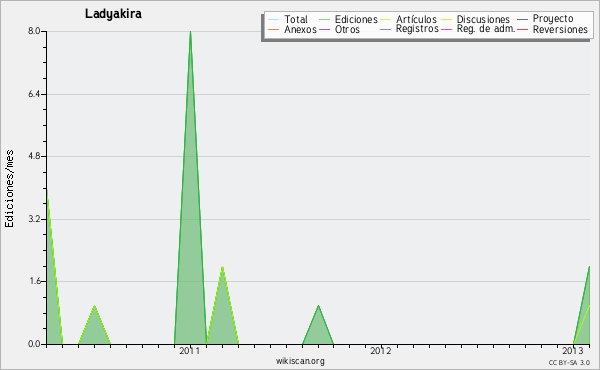Viewport: 600px width, 370px height.
Task: Click the 0.0 y-axis value
Action: 34,344
